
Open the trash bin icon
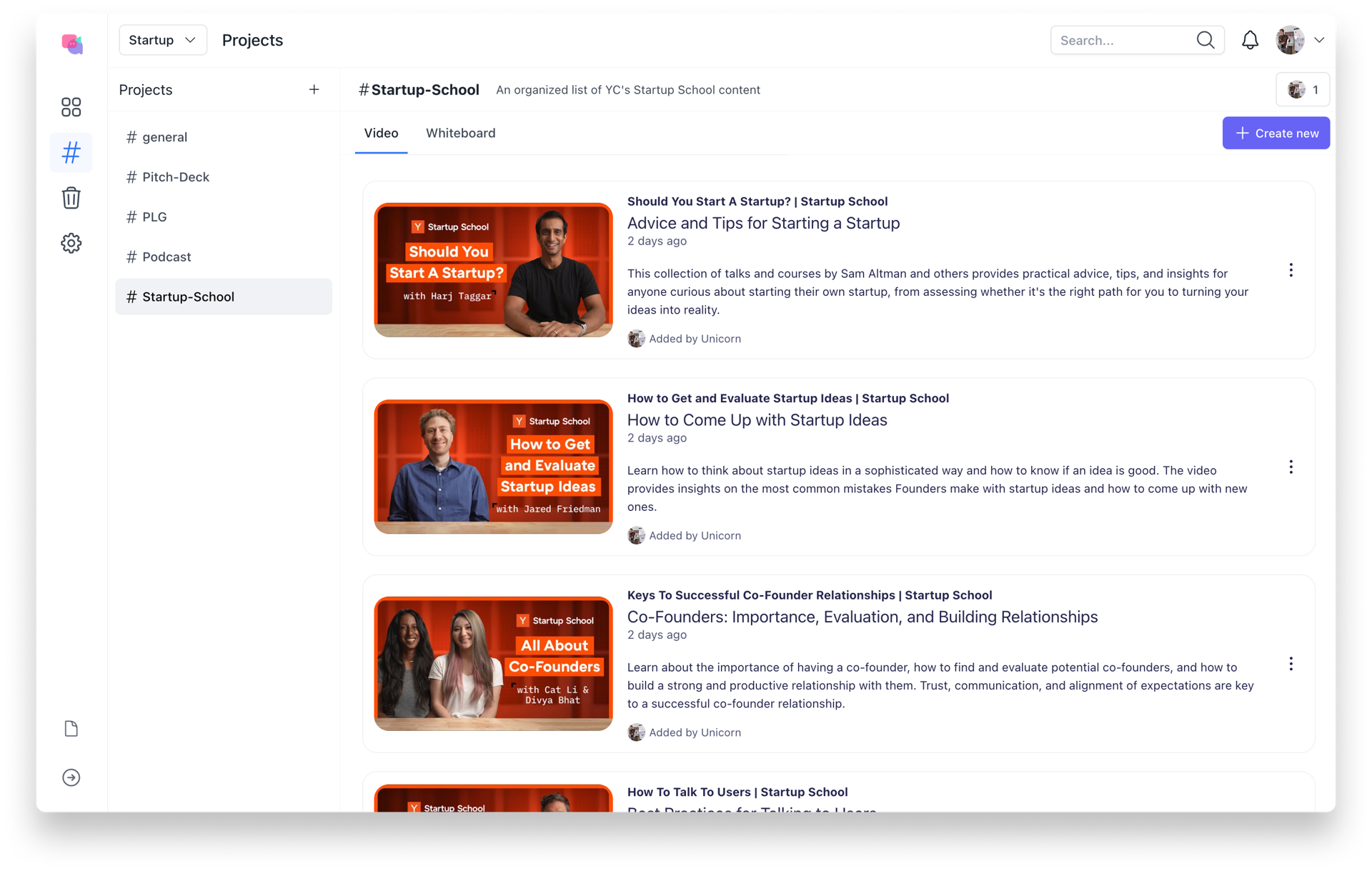(x=71, y=198)
